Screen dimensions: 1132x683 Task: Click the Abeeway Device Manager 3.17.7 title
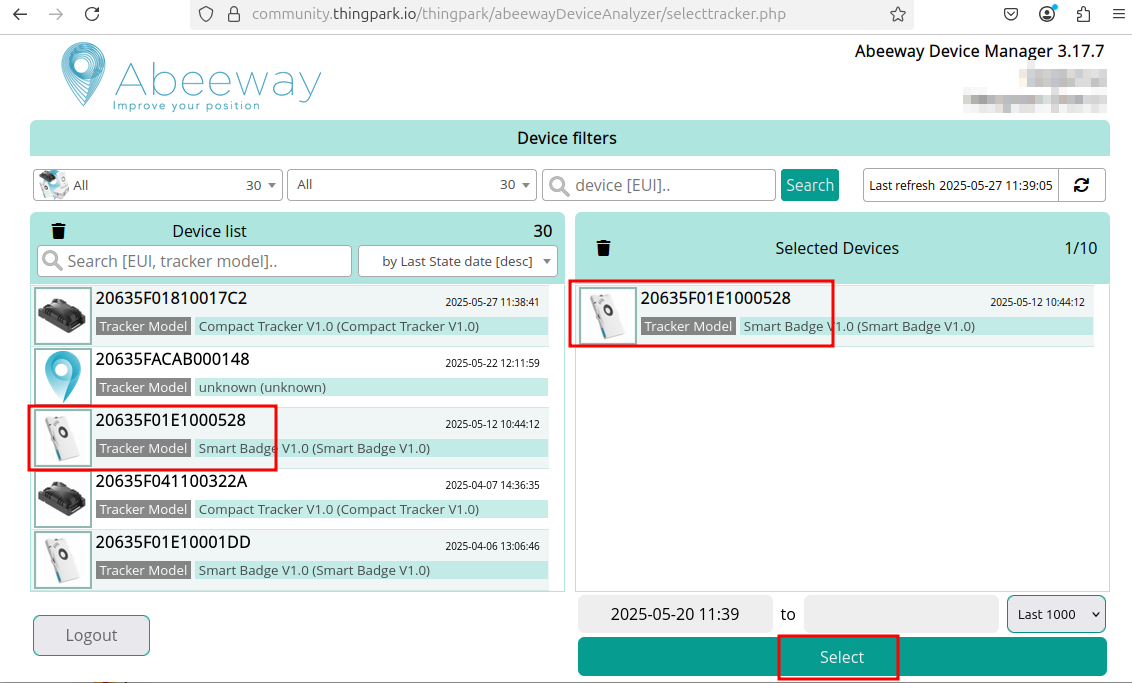tap(979, 51)
